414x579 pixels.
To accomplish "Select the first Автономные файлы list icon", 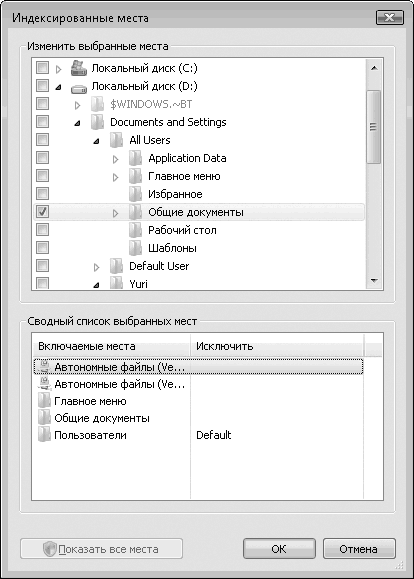I will [x=44, y=367].
